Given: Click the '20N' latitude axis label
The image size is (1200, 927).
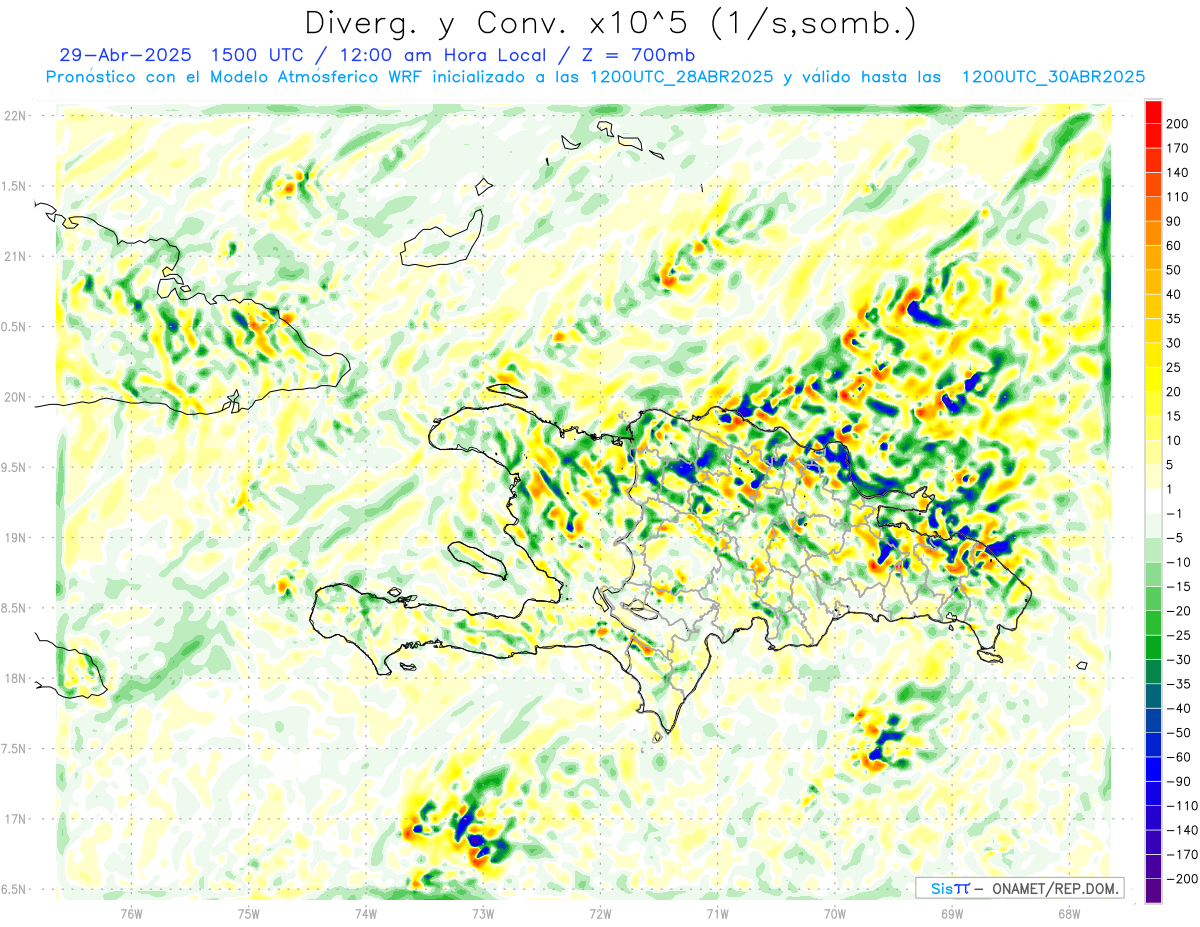Looking at the screenshot, I should coord(15,397).
